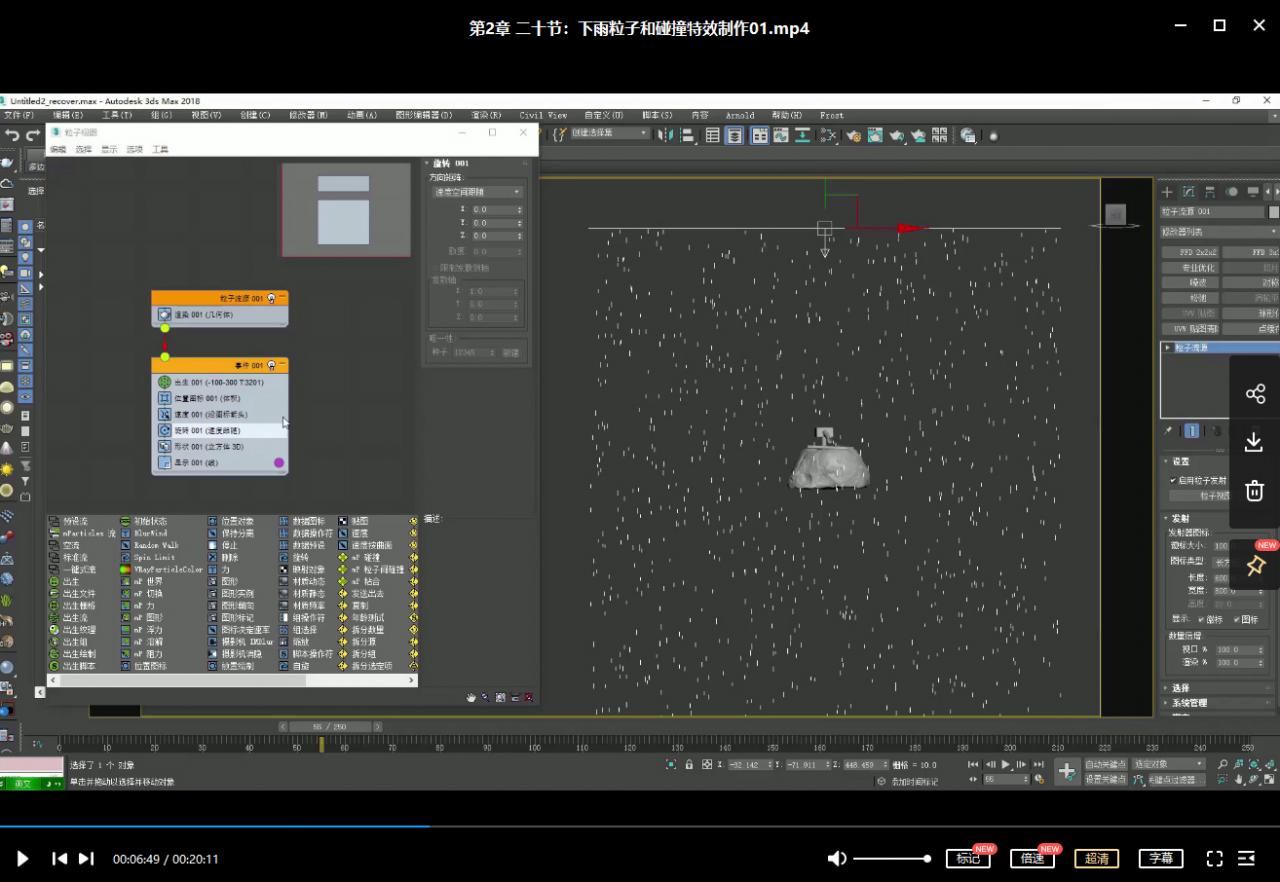Image resolution: width=1280 pixels, height=882 pixels.
Task: Open the playlist icon in the player
Action: click(x=1247, y=858)
